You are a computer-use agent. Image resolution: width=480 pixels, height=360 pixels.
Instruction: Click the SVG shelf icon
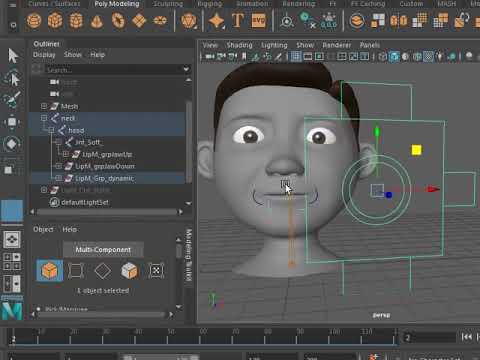(259, 21)
